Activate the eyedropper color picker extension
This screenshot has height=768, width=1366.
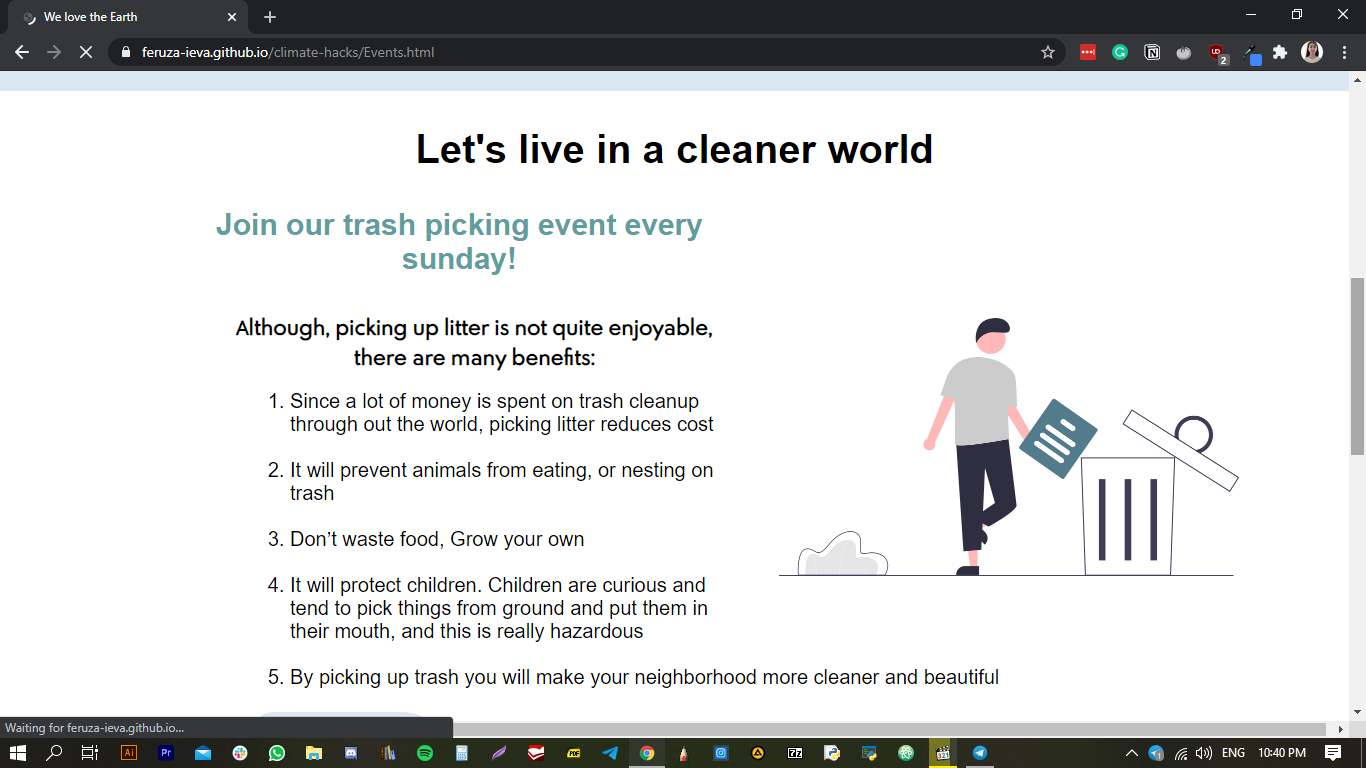pyautogui.click(x=1252, y=54)
